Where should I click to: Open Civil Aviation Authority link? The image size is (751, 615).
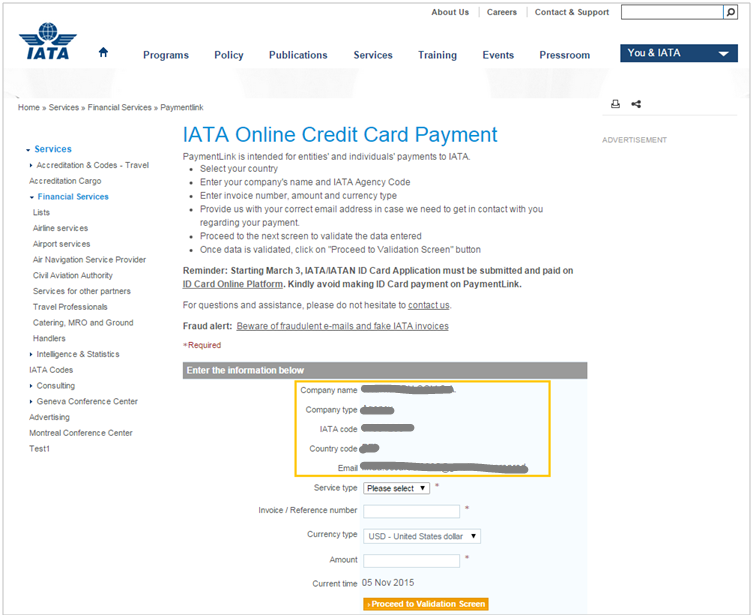tap(73, 275)
